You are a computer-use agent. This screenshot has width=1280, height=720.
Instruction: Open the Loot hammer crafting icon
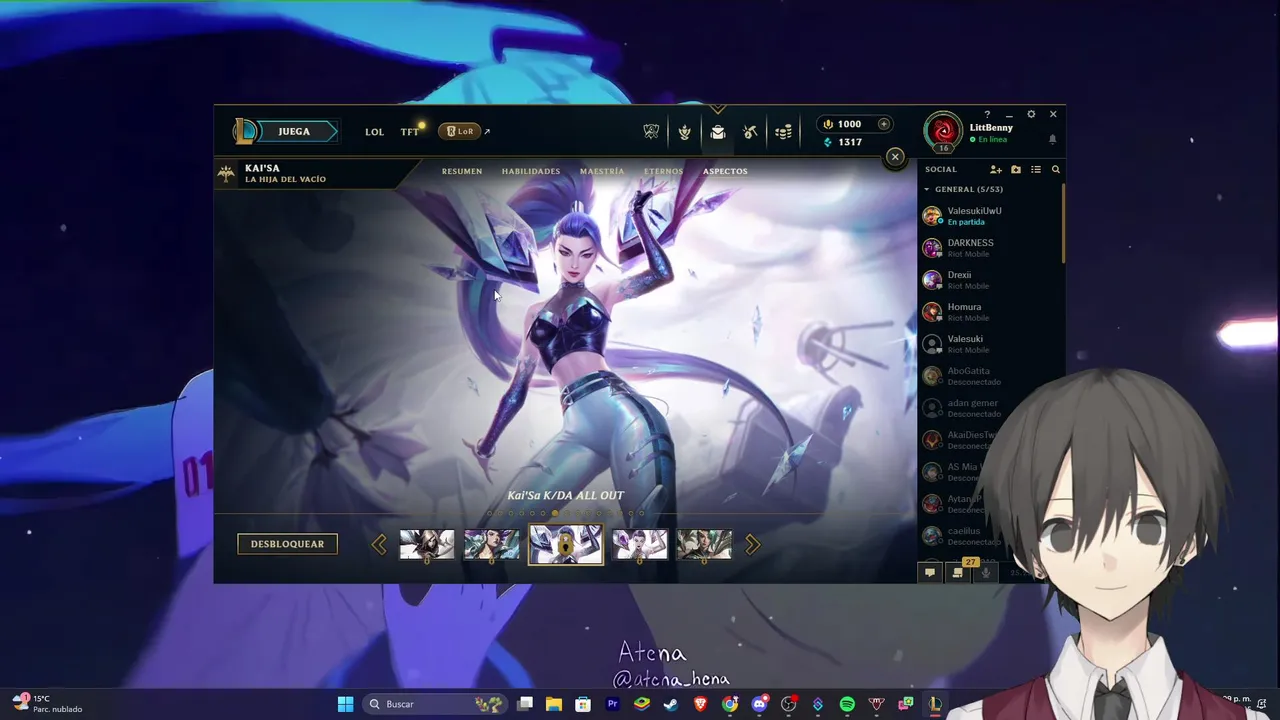[750, 131]
